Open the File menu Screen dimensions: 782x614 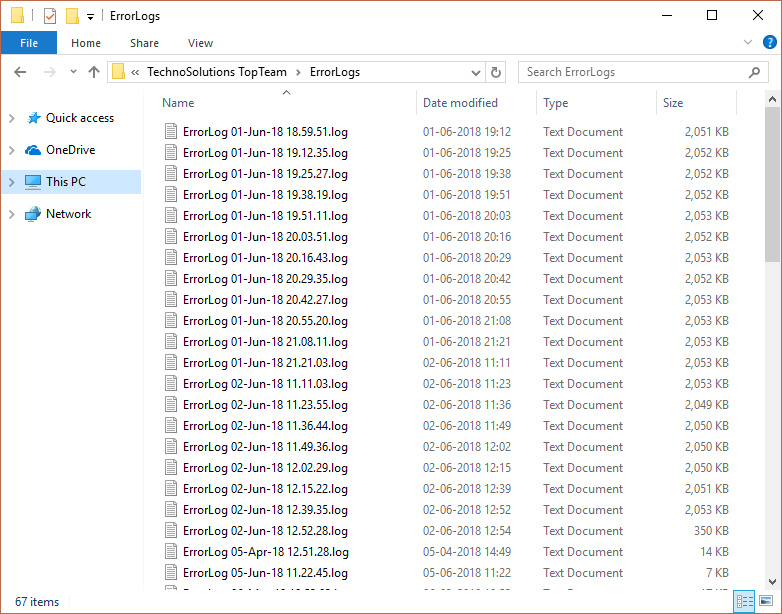coord(29,43)
